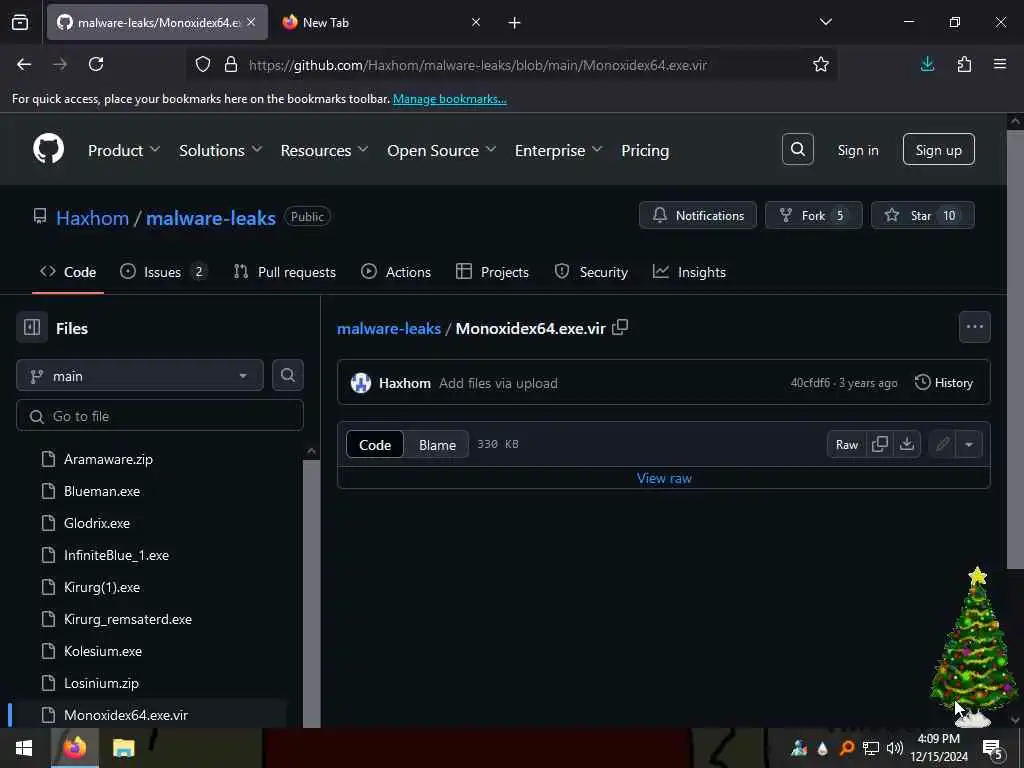The width and height of the screenshot is (1024, 768).
Task: Click the Haxhom user avatar
Action: click(360, 383)
